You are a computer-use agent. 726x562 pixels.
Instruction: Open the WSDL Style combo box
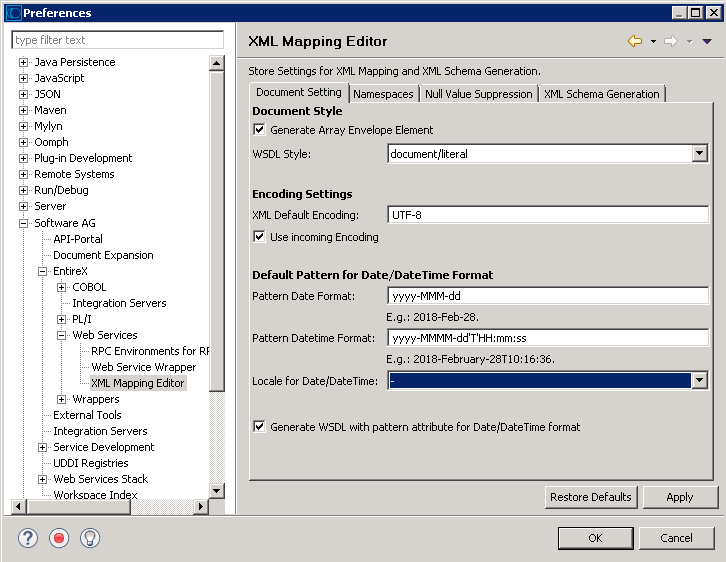pyautogui.click(x=548, y=154)
